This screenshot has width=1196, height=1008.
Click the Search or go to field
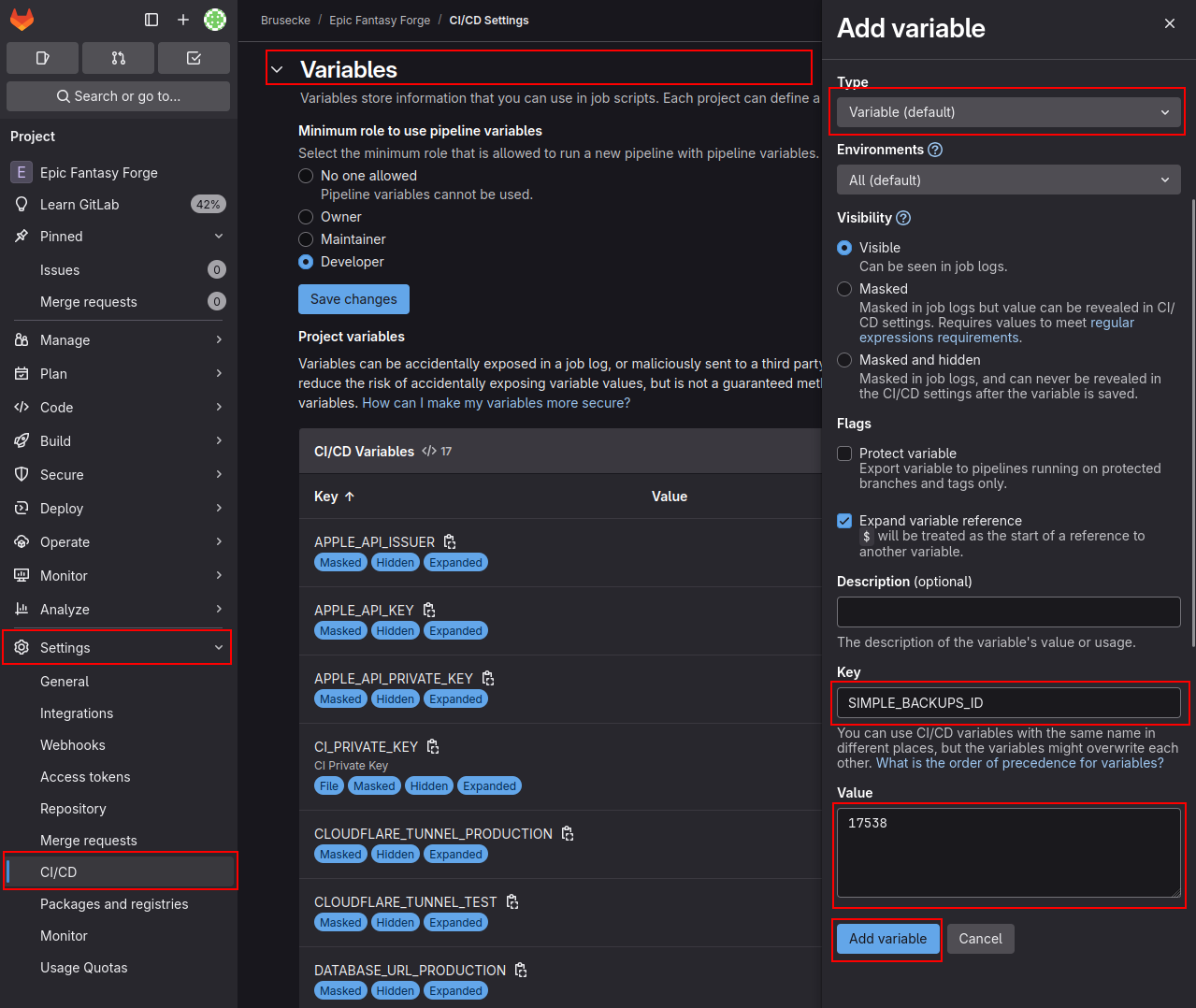pos(118,96)
